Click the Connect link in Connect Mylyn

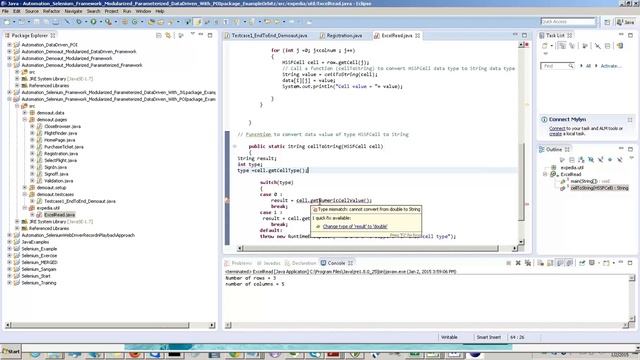tap(557, 128)
